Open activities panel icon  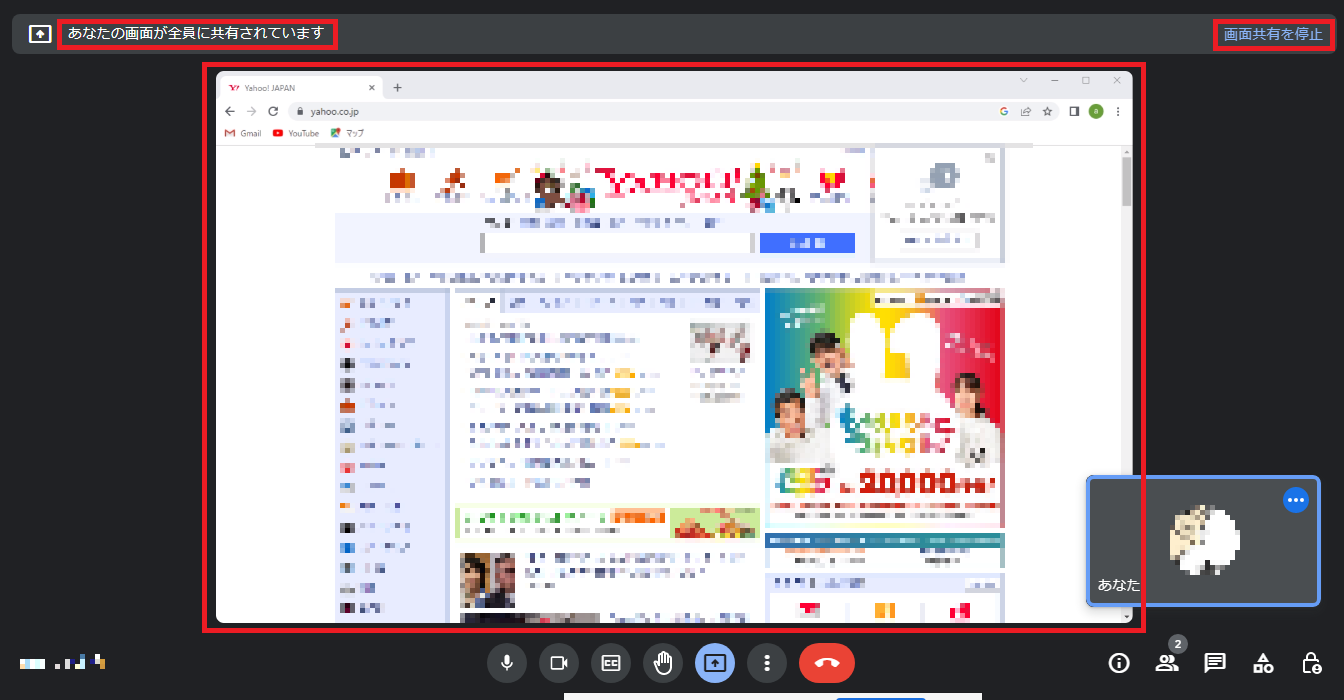(x=1263, y=662)
